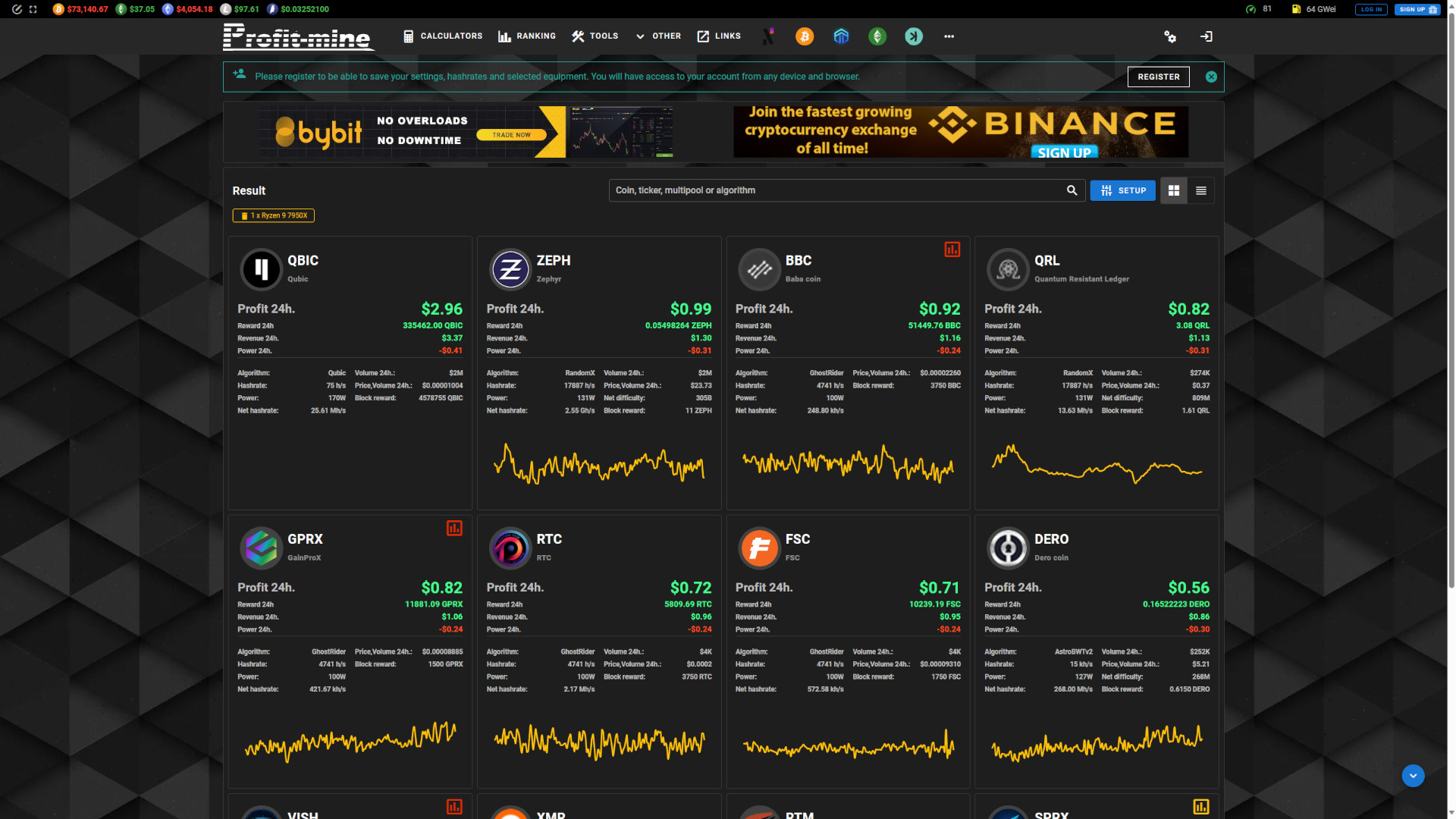Open the CALCULATORS menu

tap(442, 36)
